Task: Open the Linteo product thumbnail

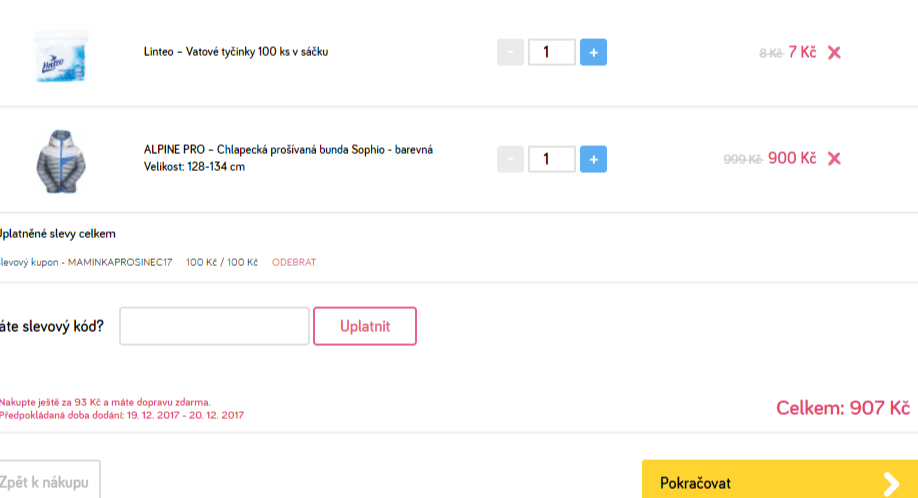Action: 61,56
